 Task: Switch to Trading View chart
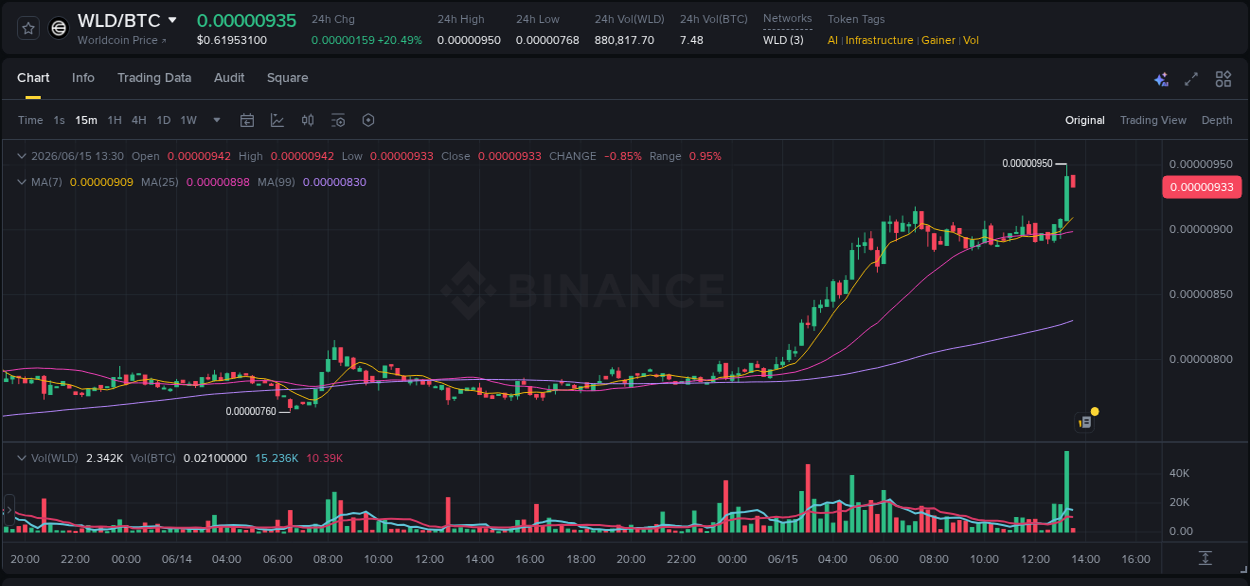1153,120
